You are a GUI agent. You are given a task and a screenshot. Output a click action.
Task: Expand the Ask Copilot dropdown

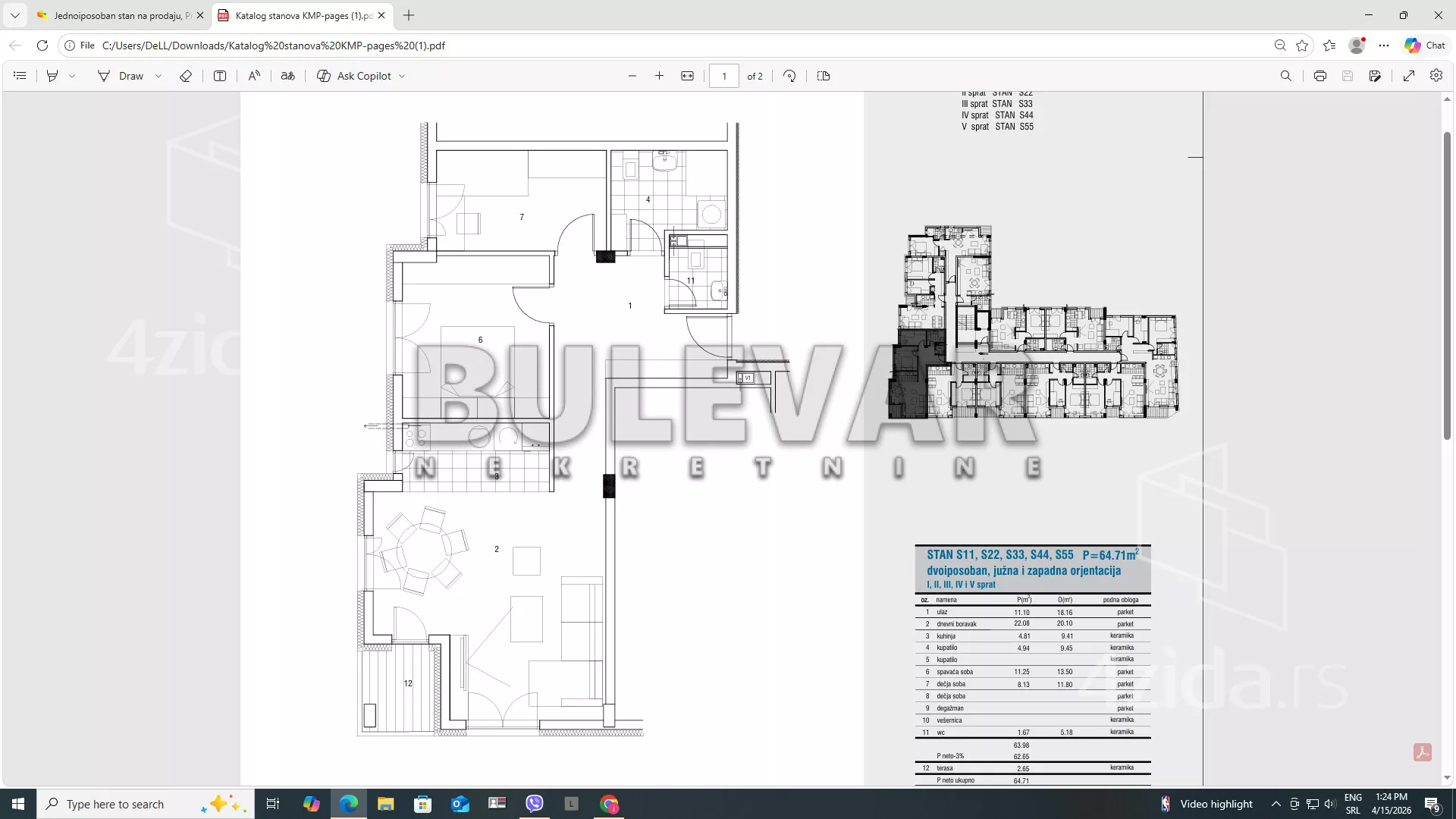click(x=402, y=76)
